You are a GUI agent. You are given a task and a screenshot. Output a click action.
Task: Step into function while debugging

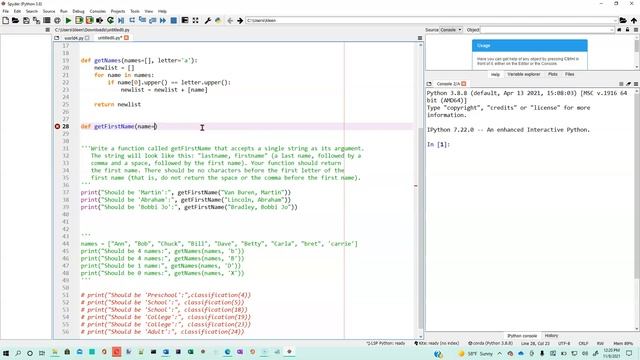pyautogui.click(x=142, y=20)
